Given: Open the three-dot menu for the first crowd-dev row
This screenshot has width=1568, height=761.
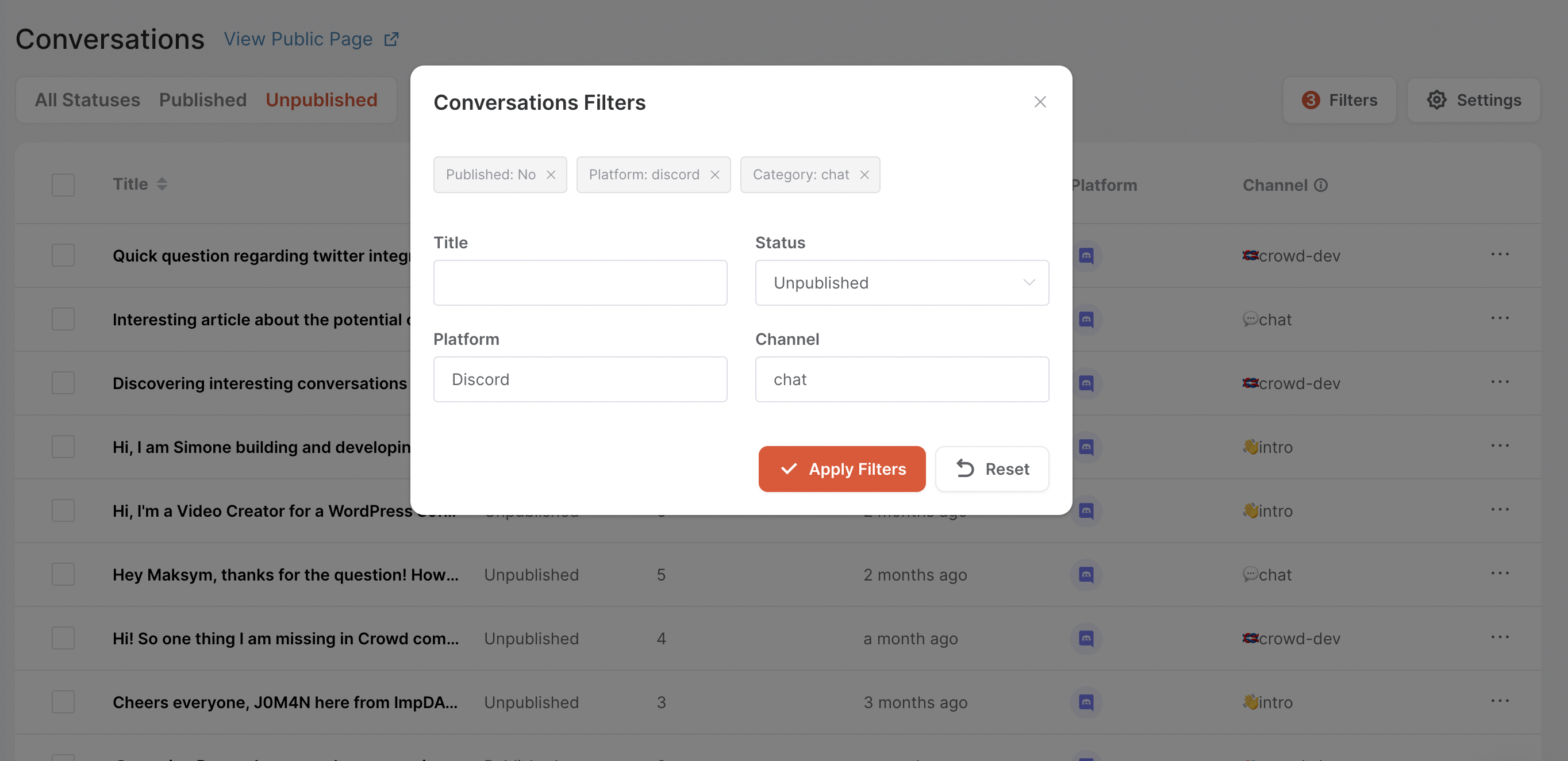Looking at the screenshot, I should pyautogui.click(x=1500, y=255).
